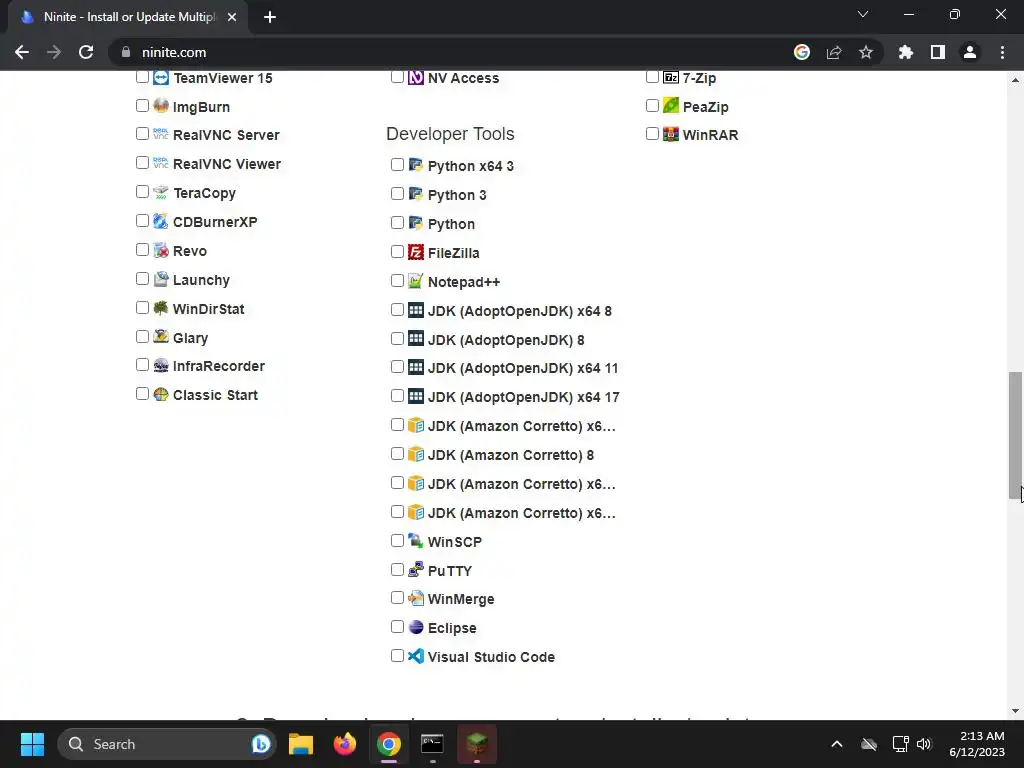Open Chrome profile avatar button
Image resolution: width=1024 pixels, height=768 pixels.
970,52
